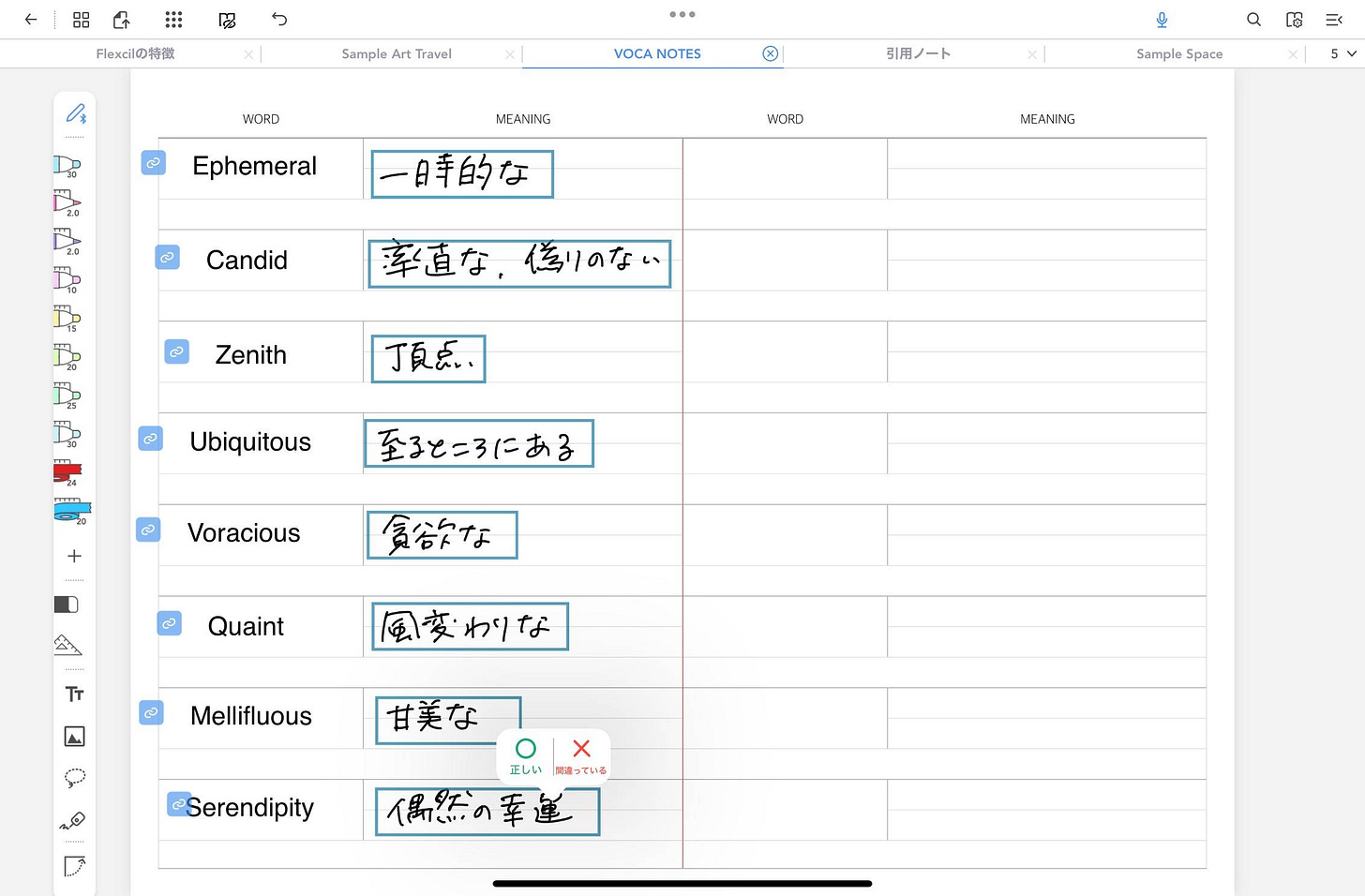The width and height of the screenshot is (1365, 896).
Task: Select the pink pen size 2.0
Action: coord(67,203)
